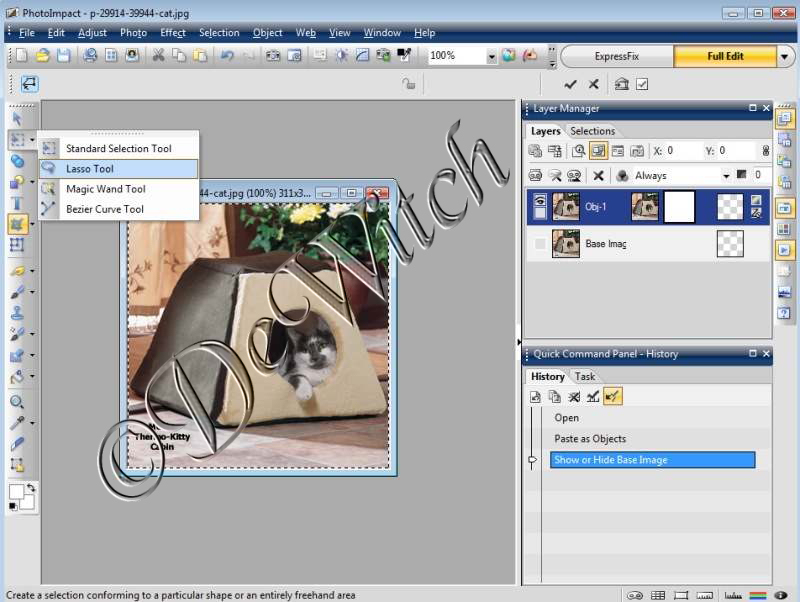
Task: Switch to the Selections tab
Action: pyautogui.click(x=592, y=131)
